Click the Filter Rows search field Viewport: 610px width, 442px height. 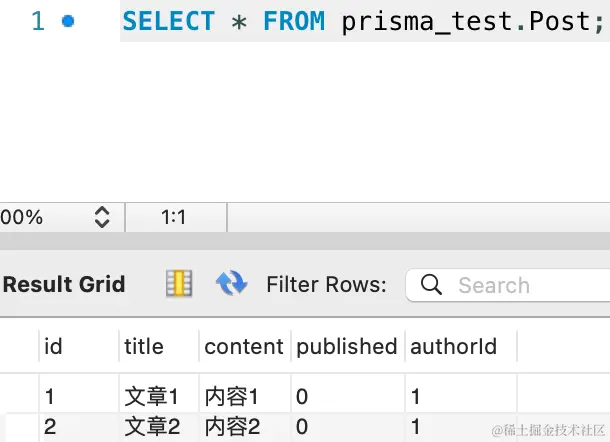(x=508, y=285)
